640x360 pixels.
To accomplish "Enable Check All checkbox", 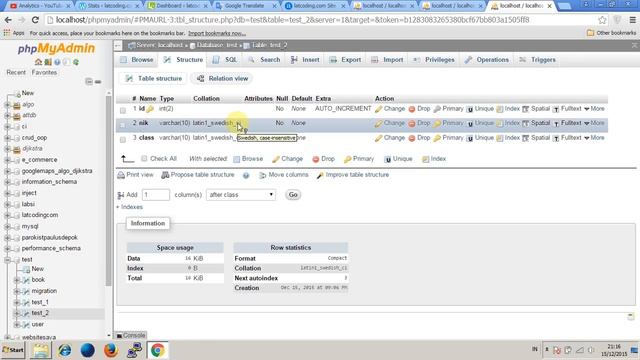I will pyautogui.click(x=144, y=158).
